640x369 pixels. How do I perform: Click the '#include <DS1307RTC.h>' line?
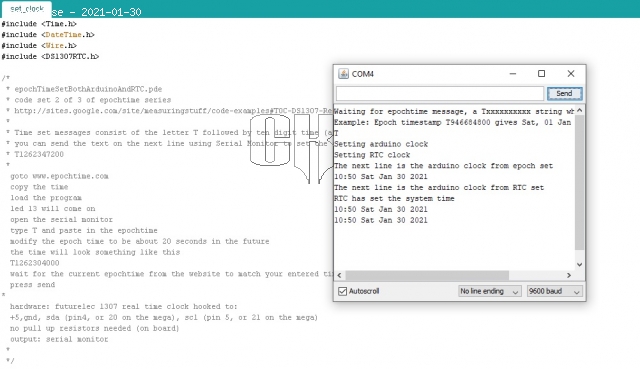point(50,56)
